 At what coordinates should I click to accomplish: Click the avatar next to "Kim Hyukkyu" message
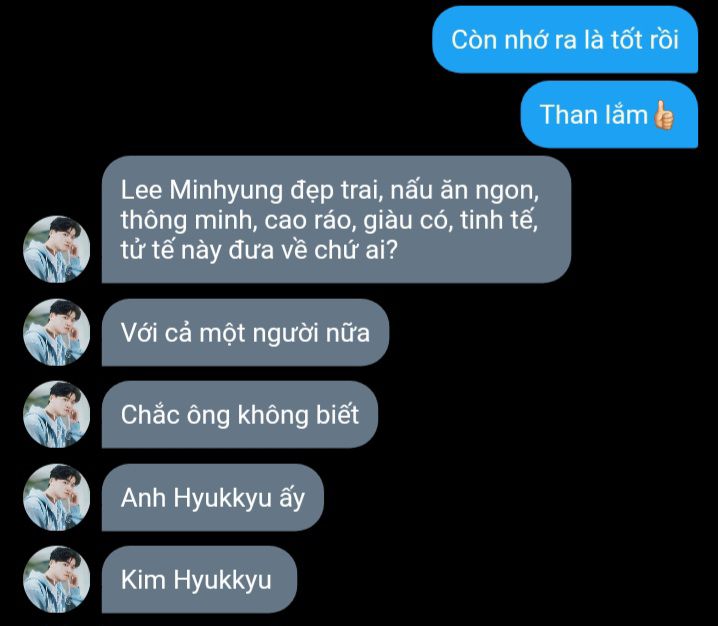56,579
